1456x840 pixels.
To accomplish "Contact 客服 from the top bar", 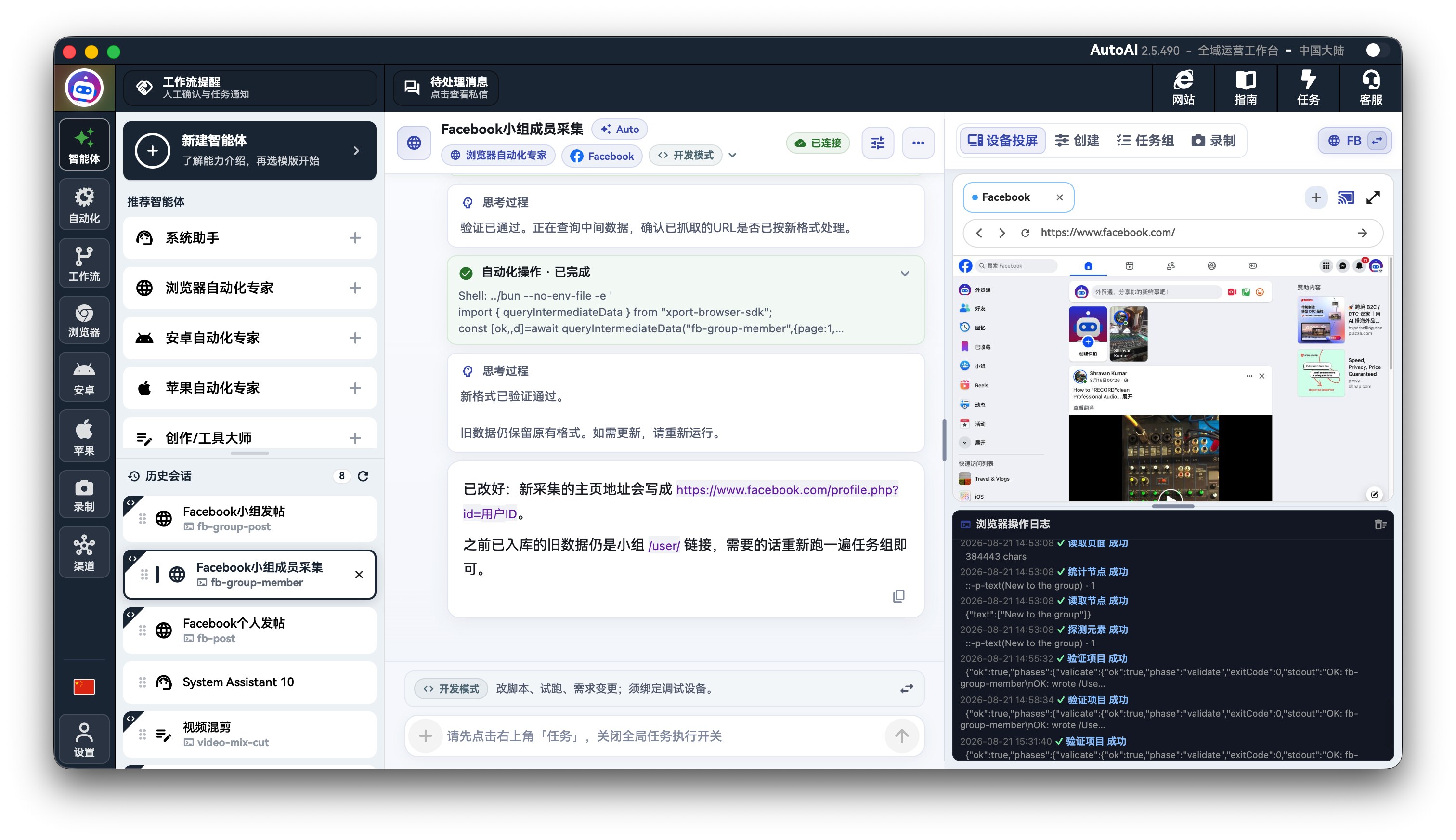I will [1371, 88].
